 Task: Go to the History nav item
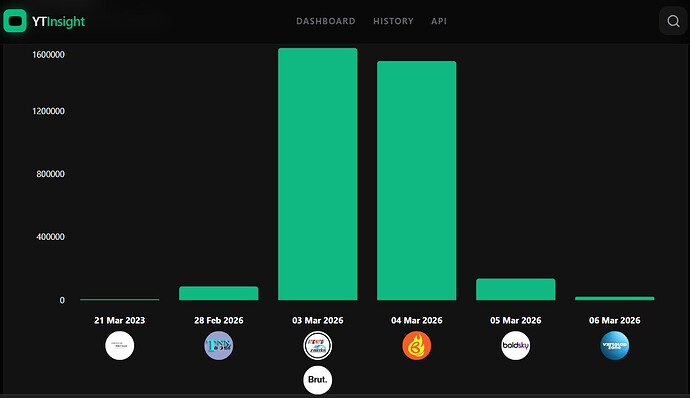point(393,21)
